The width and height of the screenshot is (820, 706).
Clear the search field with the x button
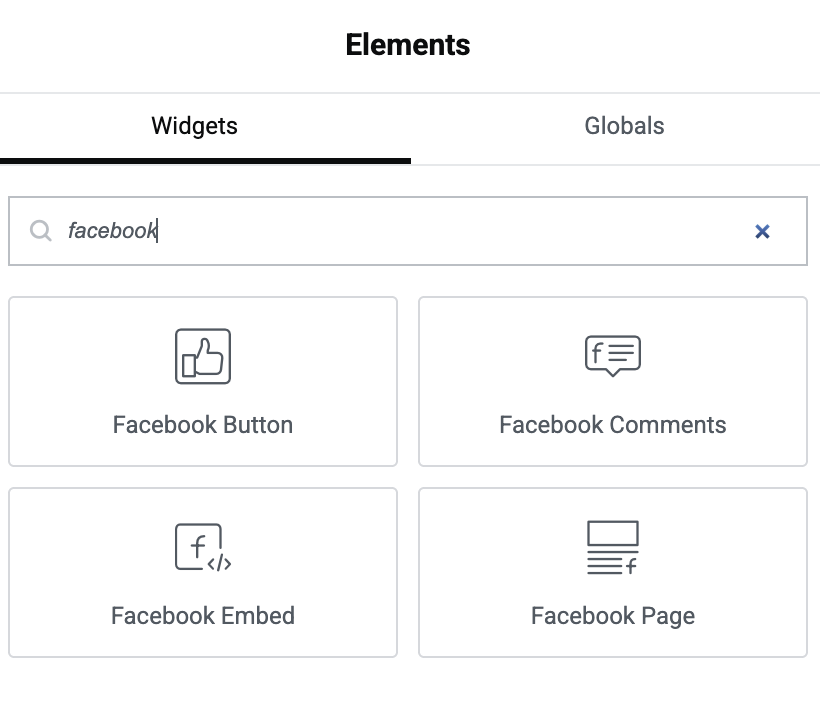pyautogui.click(x=763, y=231)
